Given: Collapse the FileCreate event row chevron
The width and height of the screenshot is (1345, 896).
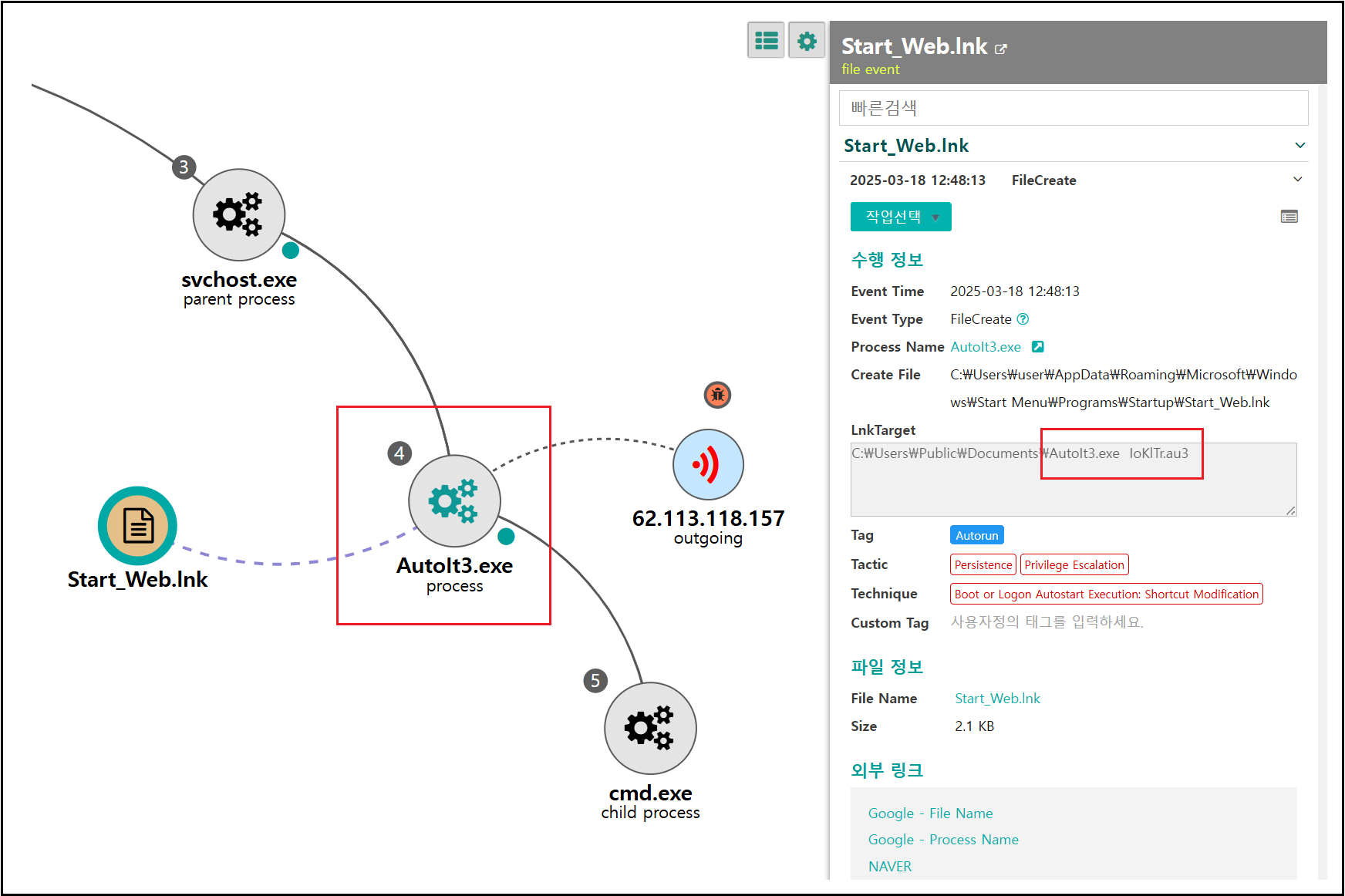Looking at the screenshot, I should pyautogui.click(x=1298, y=179).
